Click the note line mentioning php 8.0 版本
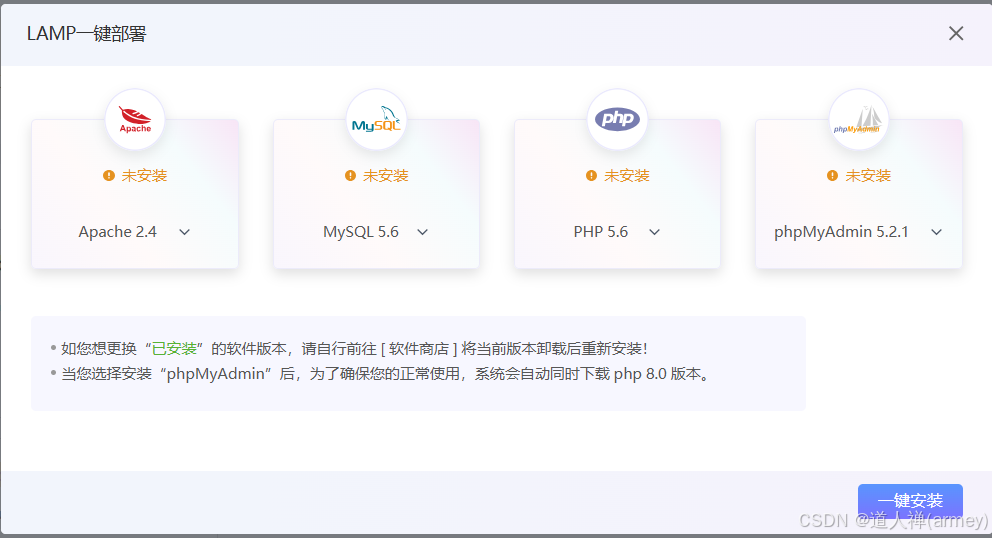 (x=381, y=374)
